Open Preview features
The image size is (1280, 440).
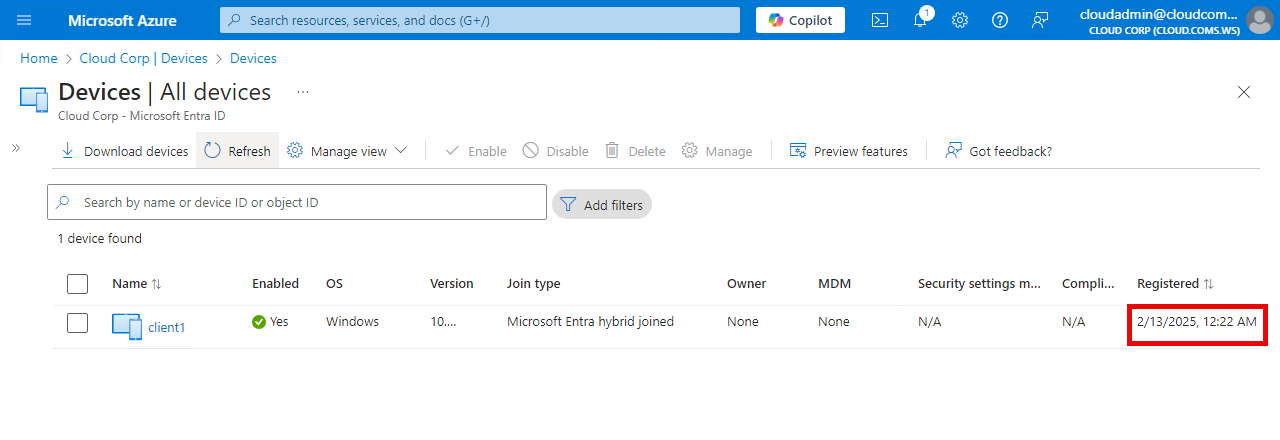849,151
